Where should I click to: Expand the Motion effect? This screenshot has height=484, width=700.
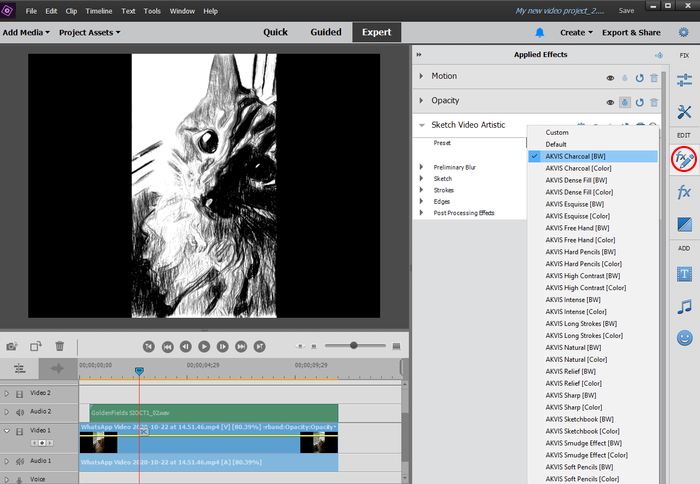pyautogui.click(x=421, y=76)
